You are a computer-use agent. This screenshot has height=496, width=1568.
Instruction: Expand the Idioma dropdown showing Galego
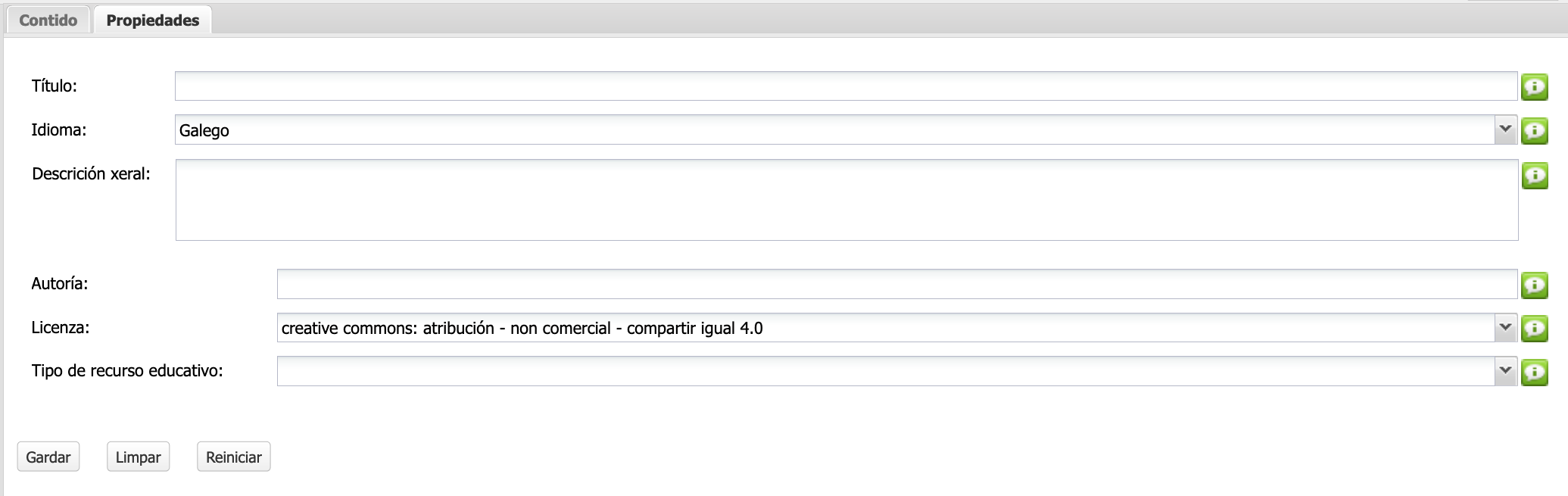pyautogui.click(x=833, y=130)
